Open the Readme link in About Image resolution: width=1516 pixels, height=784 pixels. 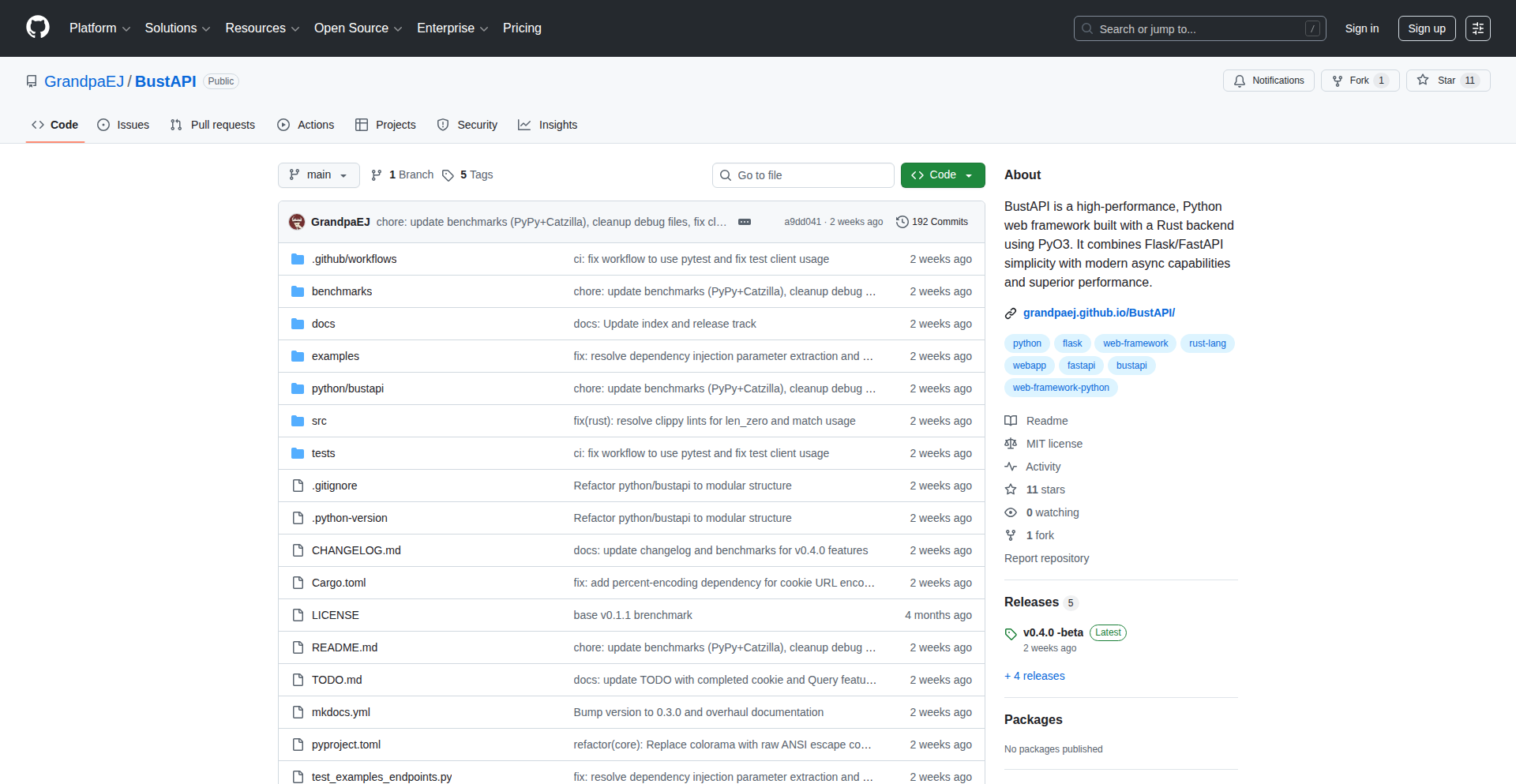[x=1037, y=421]
